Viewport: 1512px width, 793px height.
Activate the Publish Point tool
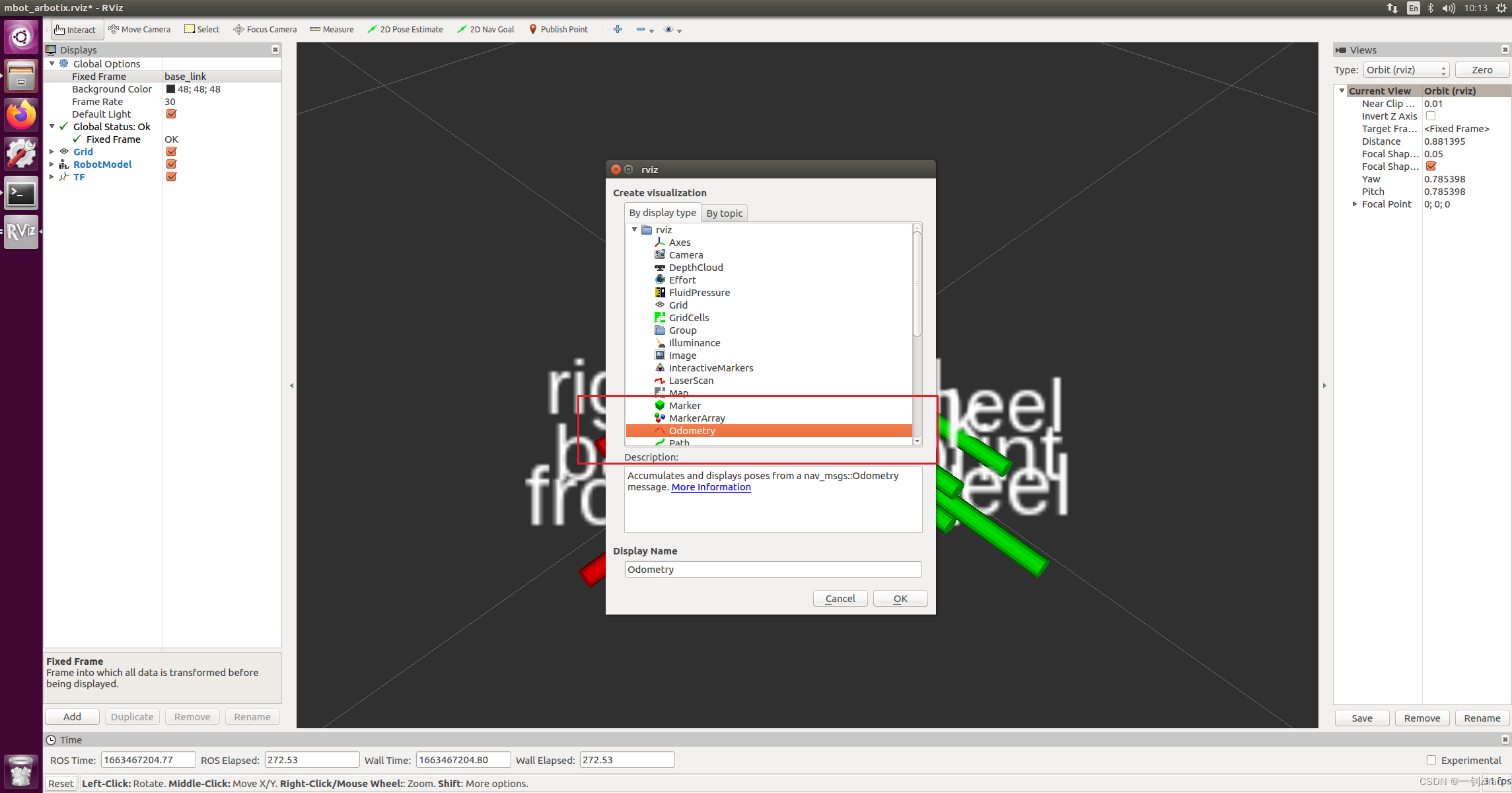(558, 29)
